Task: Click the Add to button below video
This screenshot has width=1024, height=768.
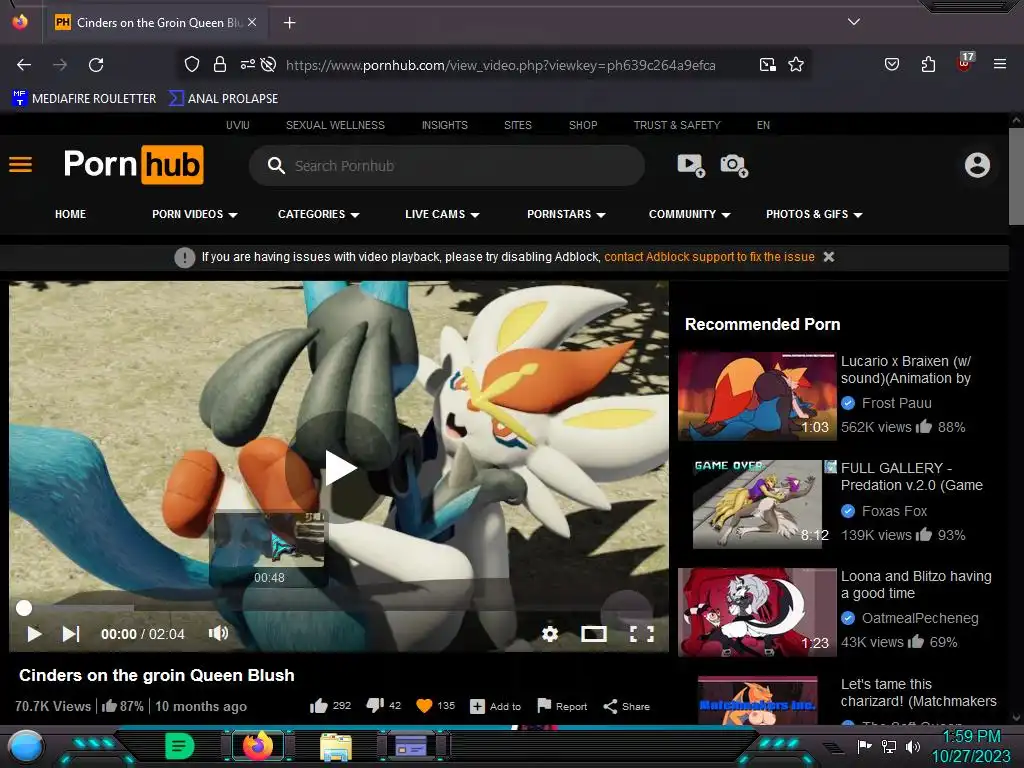Action: pos(496,706)
